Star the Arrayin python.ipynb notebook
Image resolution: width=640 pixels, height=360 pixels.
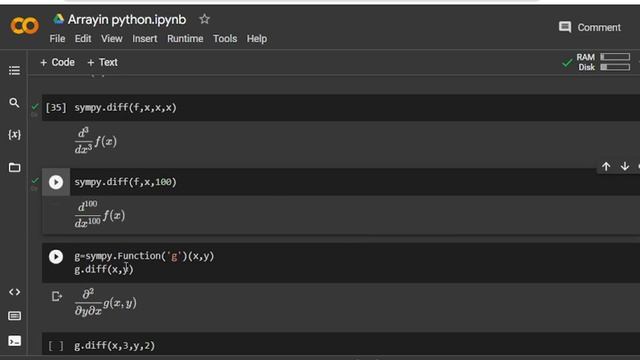coord(204,19)
